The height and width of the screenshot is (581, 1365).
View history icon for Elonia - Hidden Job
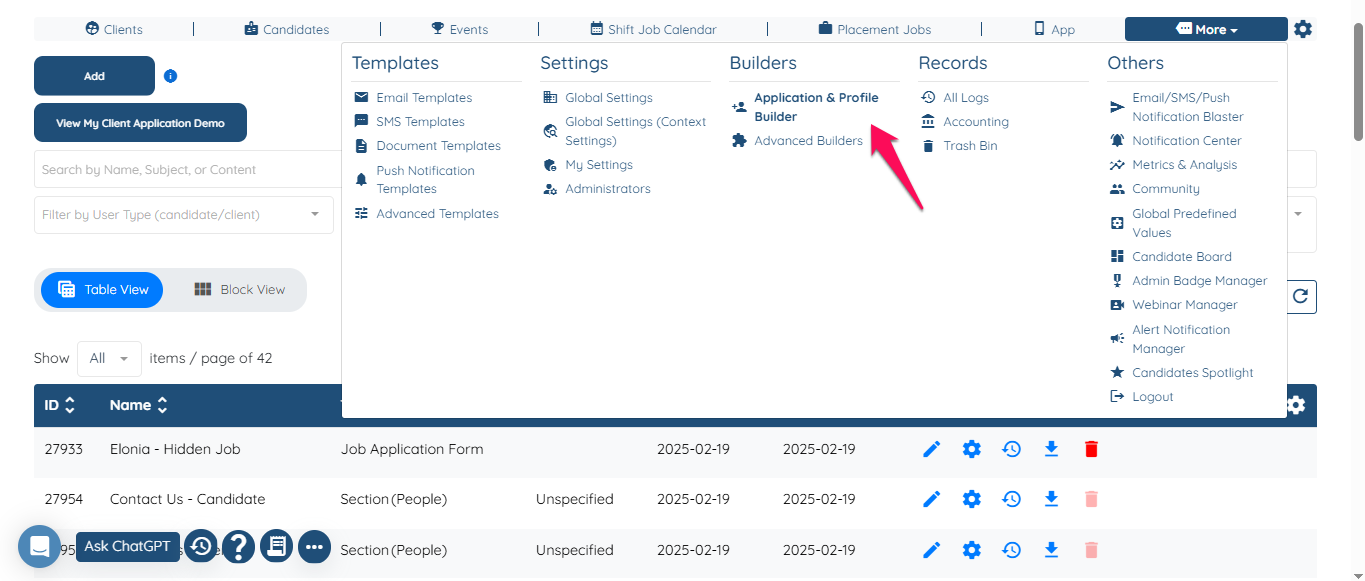(x=1011, y=449)
